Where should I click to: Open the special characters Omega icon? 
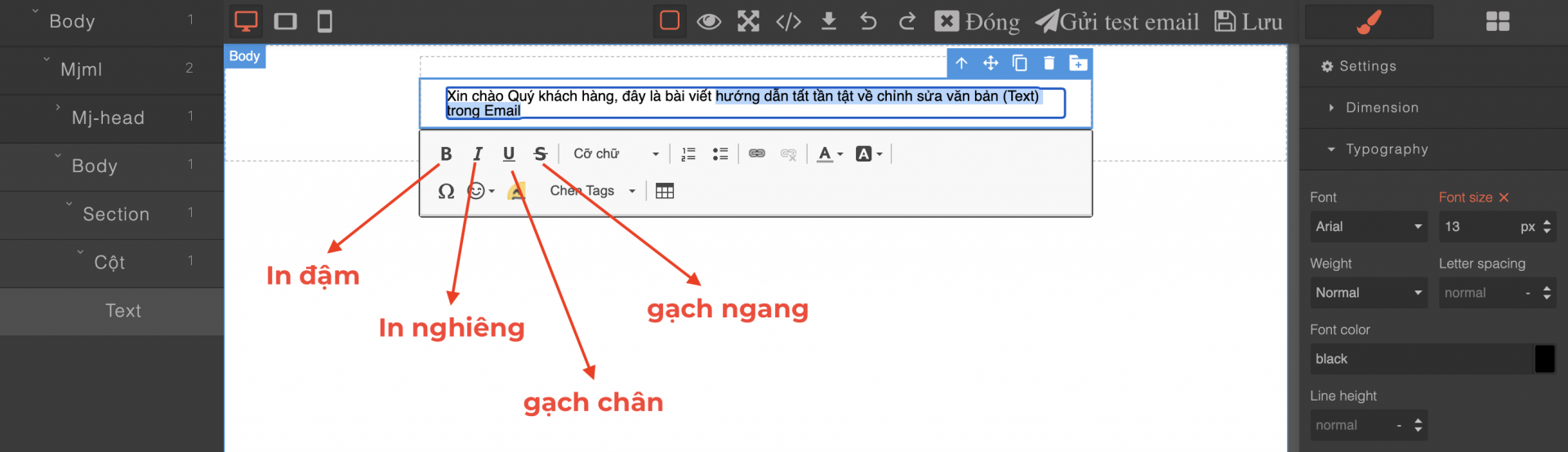[446, 191]
